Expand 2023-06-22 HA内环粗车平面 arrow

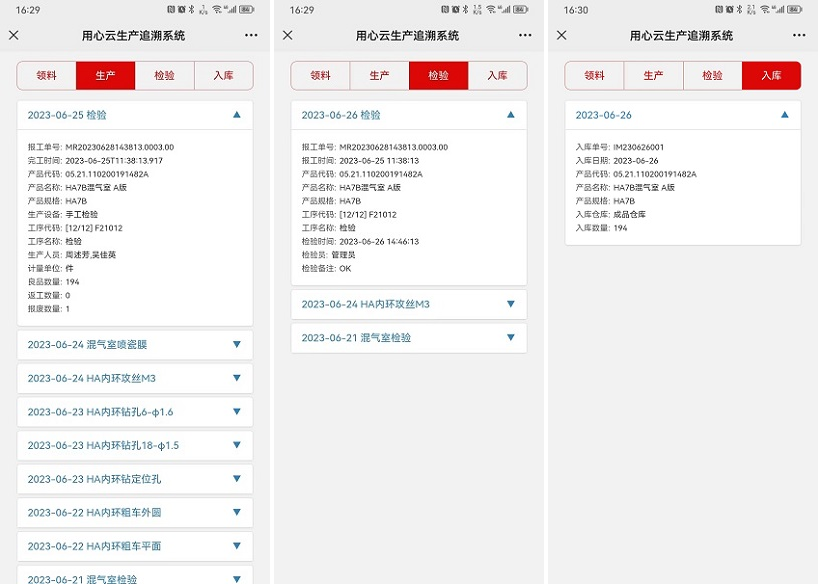(x=237, y=546)
